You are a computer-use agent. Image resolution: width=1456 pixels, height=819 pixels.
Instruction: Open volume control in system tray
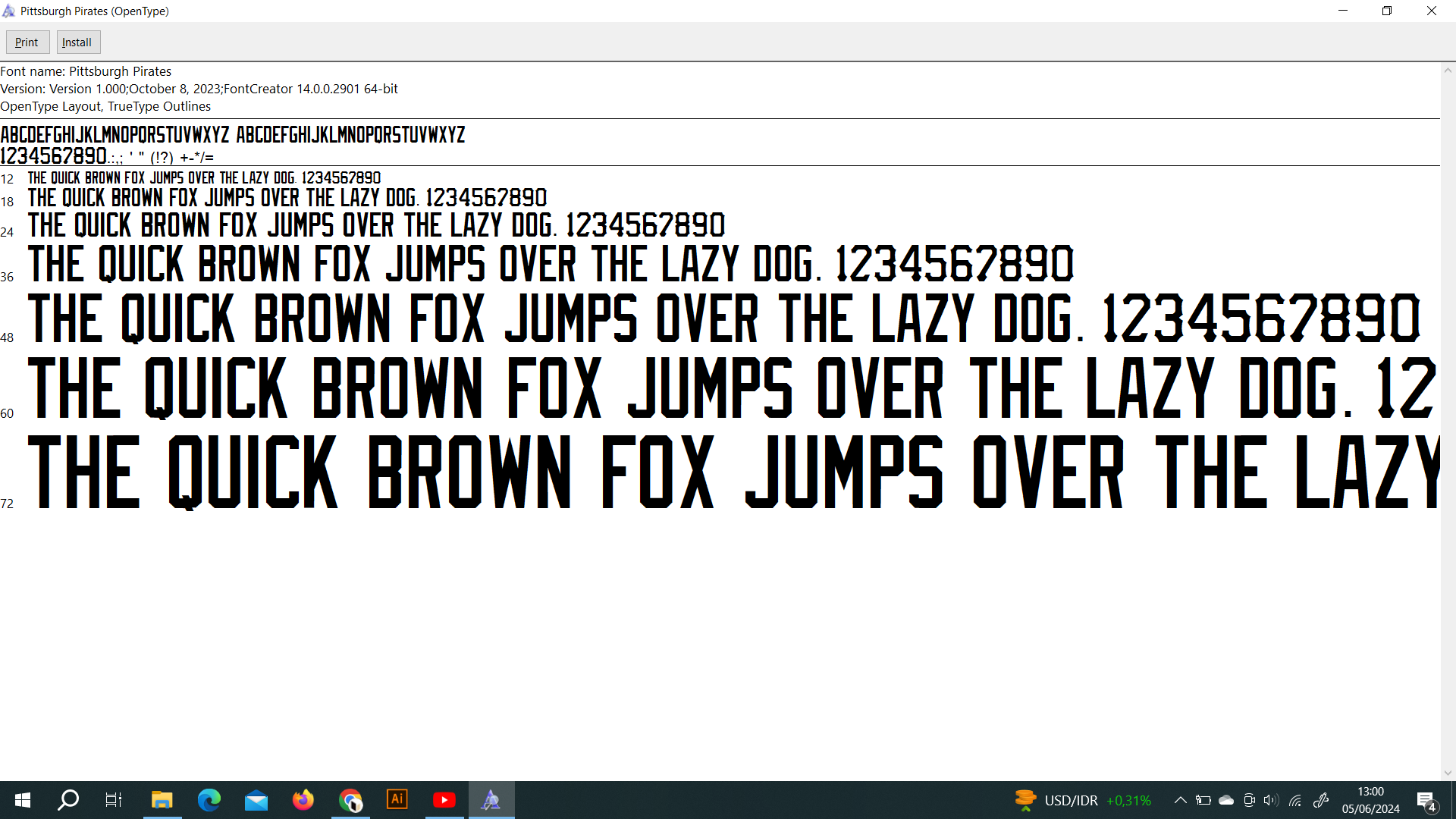point(1272,800)
